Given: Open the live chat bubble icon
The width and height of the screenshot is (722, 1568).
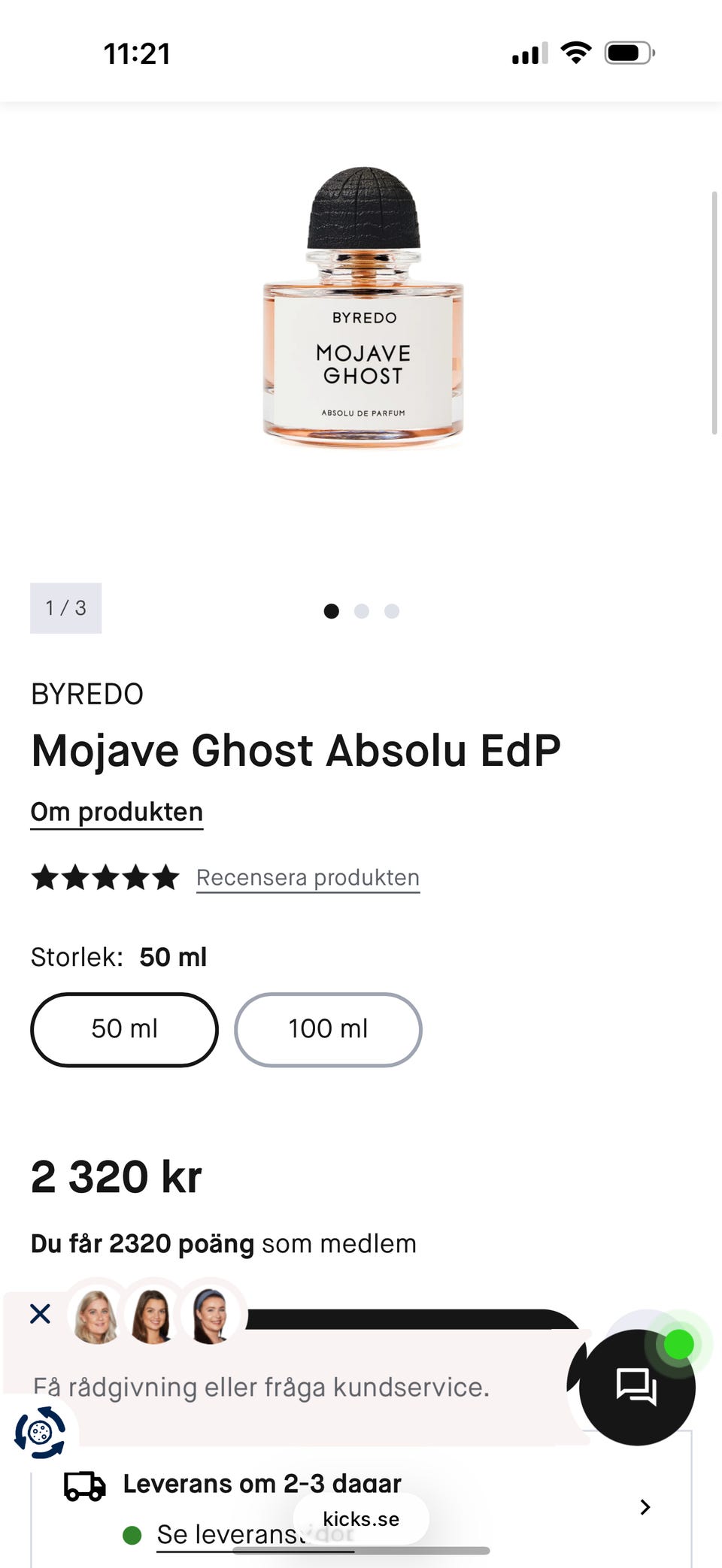Looking at the screenshot, I should click(x=636, y=1387).
